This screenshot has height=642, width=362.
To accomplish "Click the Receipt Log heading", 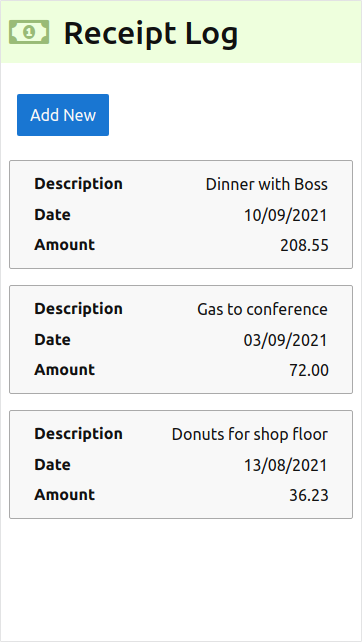I will [151, 33].
